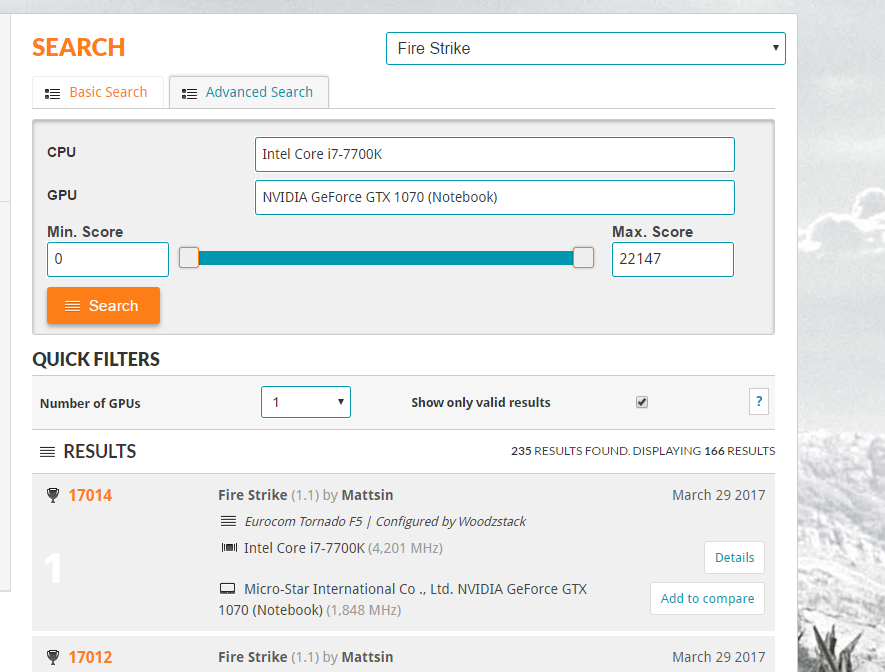The width and height of the screenshot is (885, 672).
Task: Open the 17012 score result
Action: pos(90,657)
